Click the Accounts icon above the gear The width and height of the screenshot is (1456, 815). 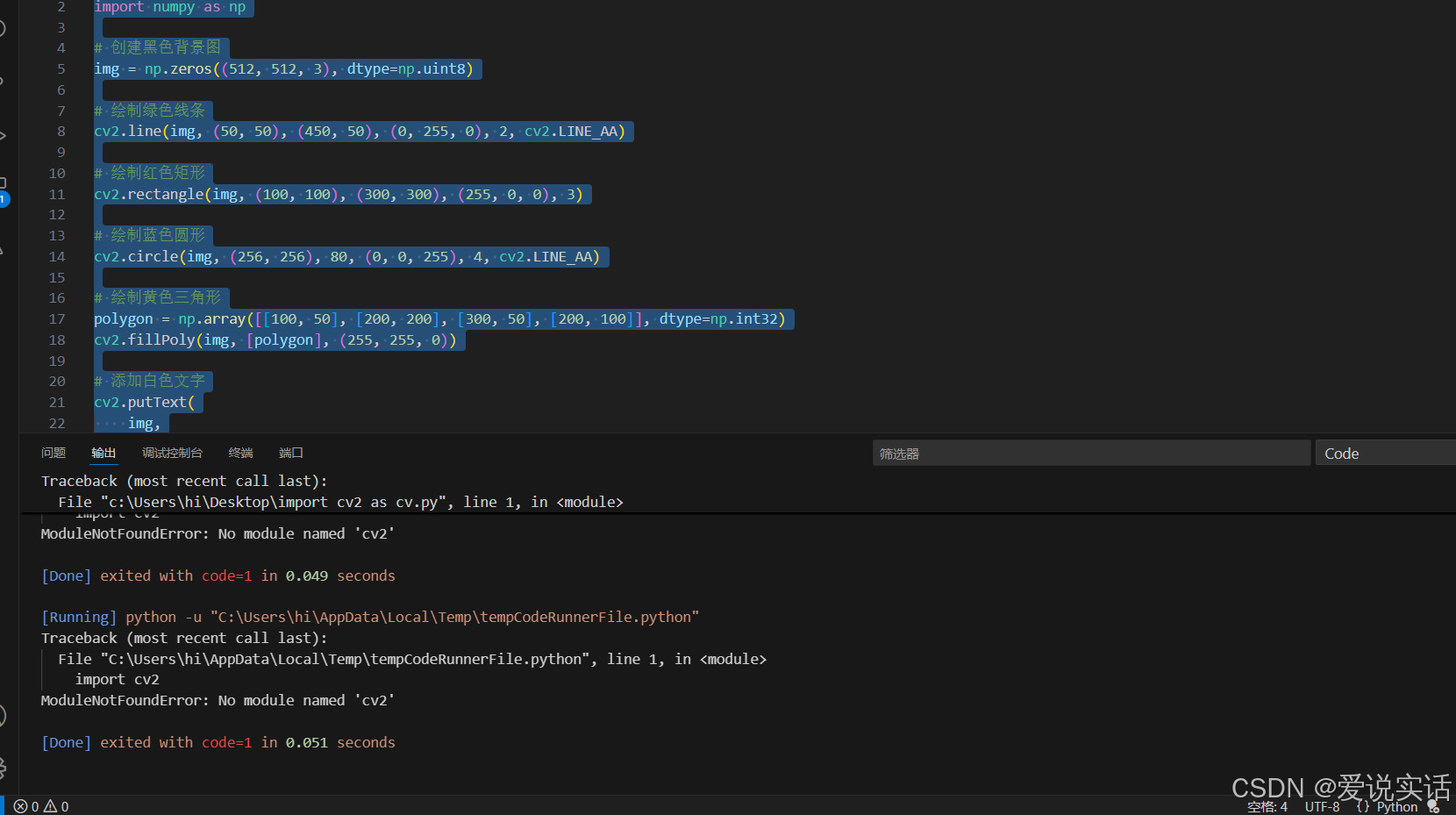coord(4,715)
